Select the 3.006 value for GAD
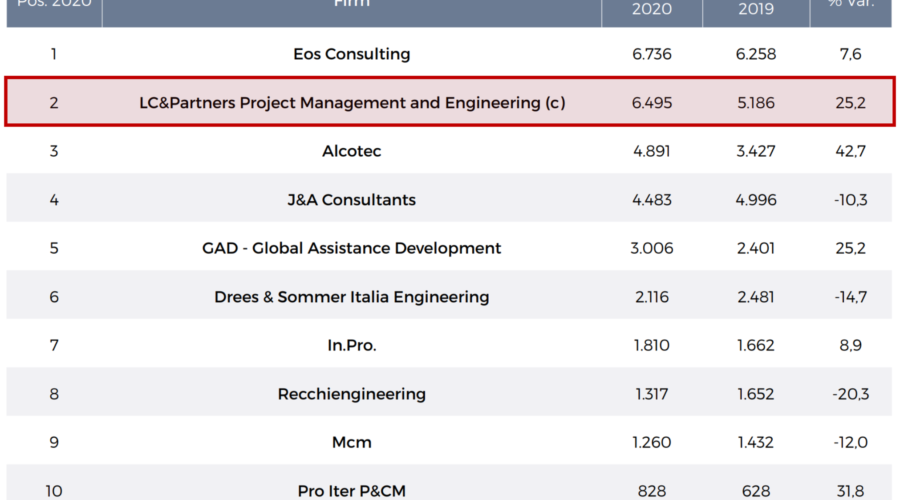 [651, 248]
